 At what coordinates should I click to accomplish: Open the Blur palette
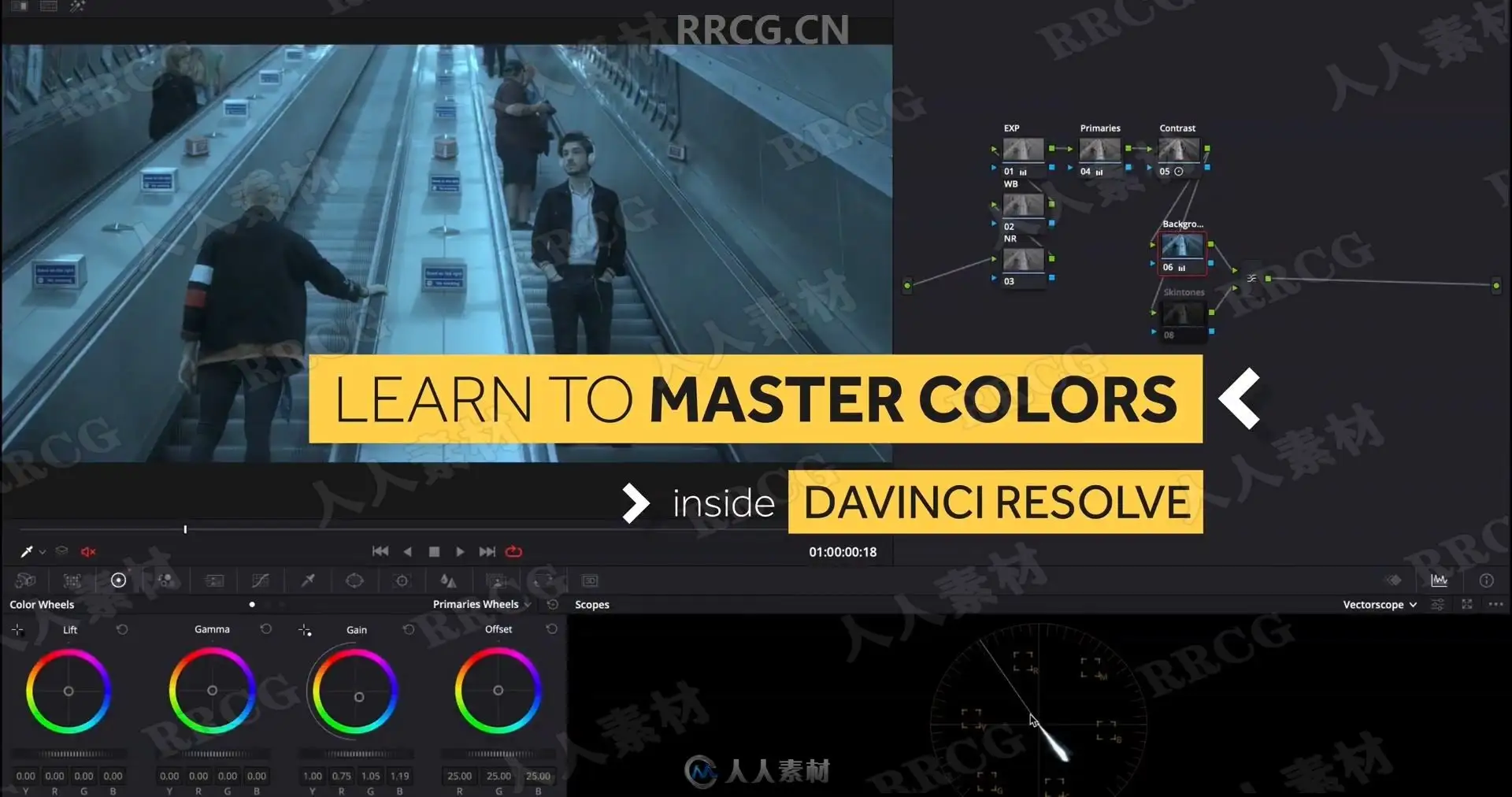[x=448, y=580]
